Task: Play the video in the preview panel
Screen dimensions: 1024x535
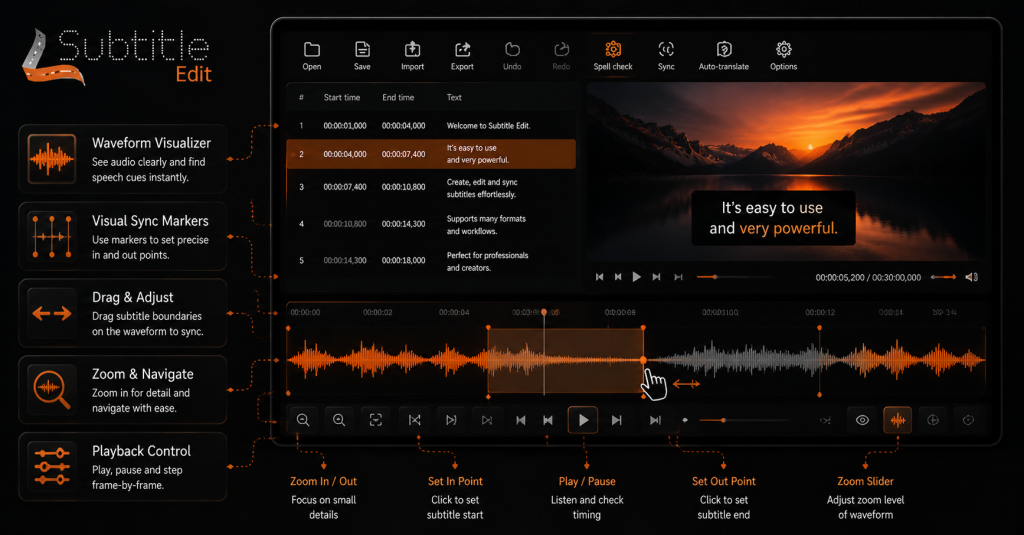Action: (x=637, y=277)
